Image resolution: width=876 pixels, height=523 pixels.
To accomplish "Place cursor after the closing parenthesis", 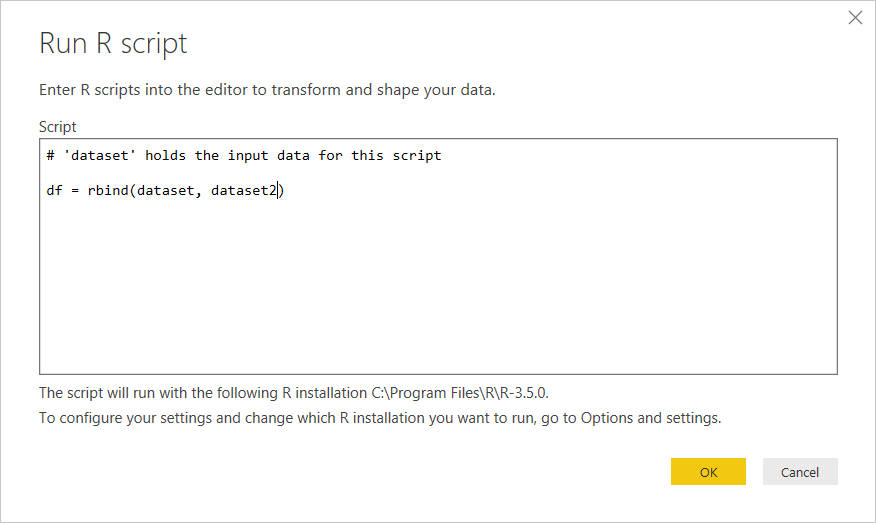I will [286, 190].
